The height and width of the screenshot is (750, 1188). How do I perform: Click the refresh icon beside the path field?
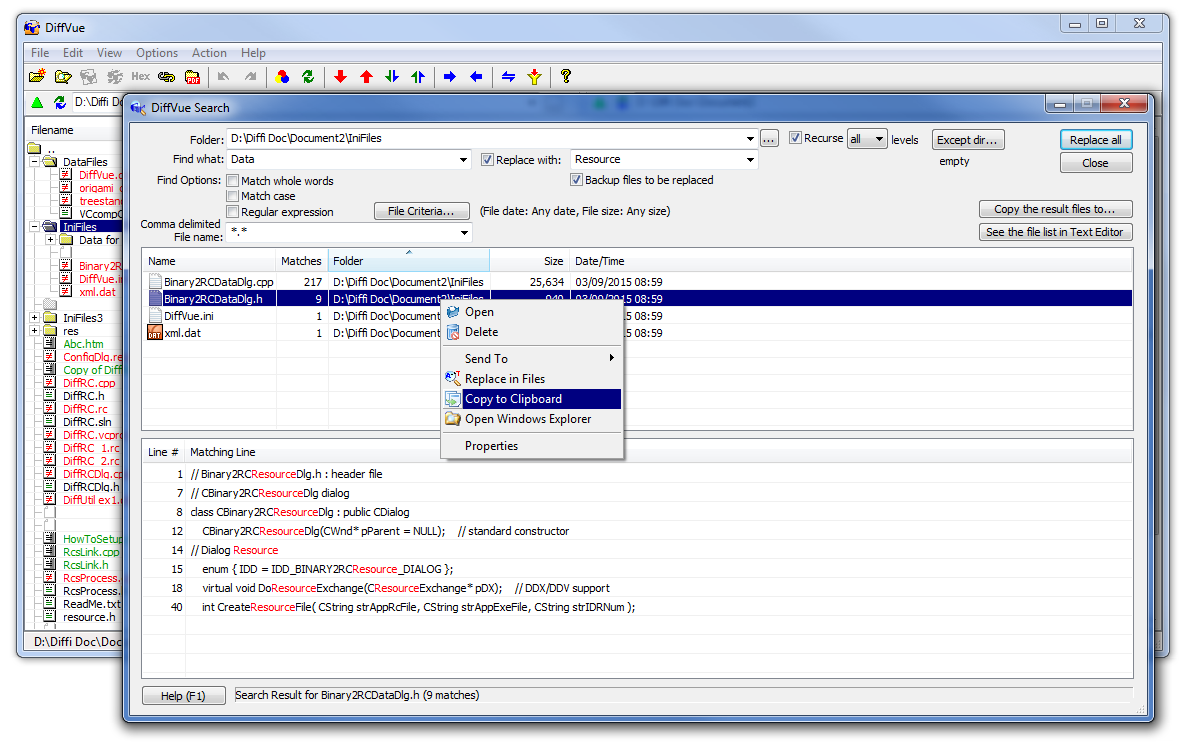tap(60, 102)
